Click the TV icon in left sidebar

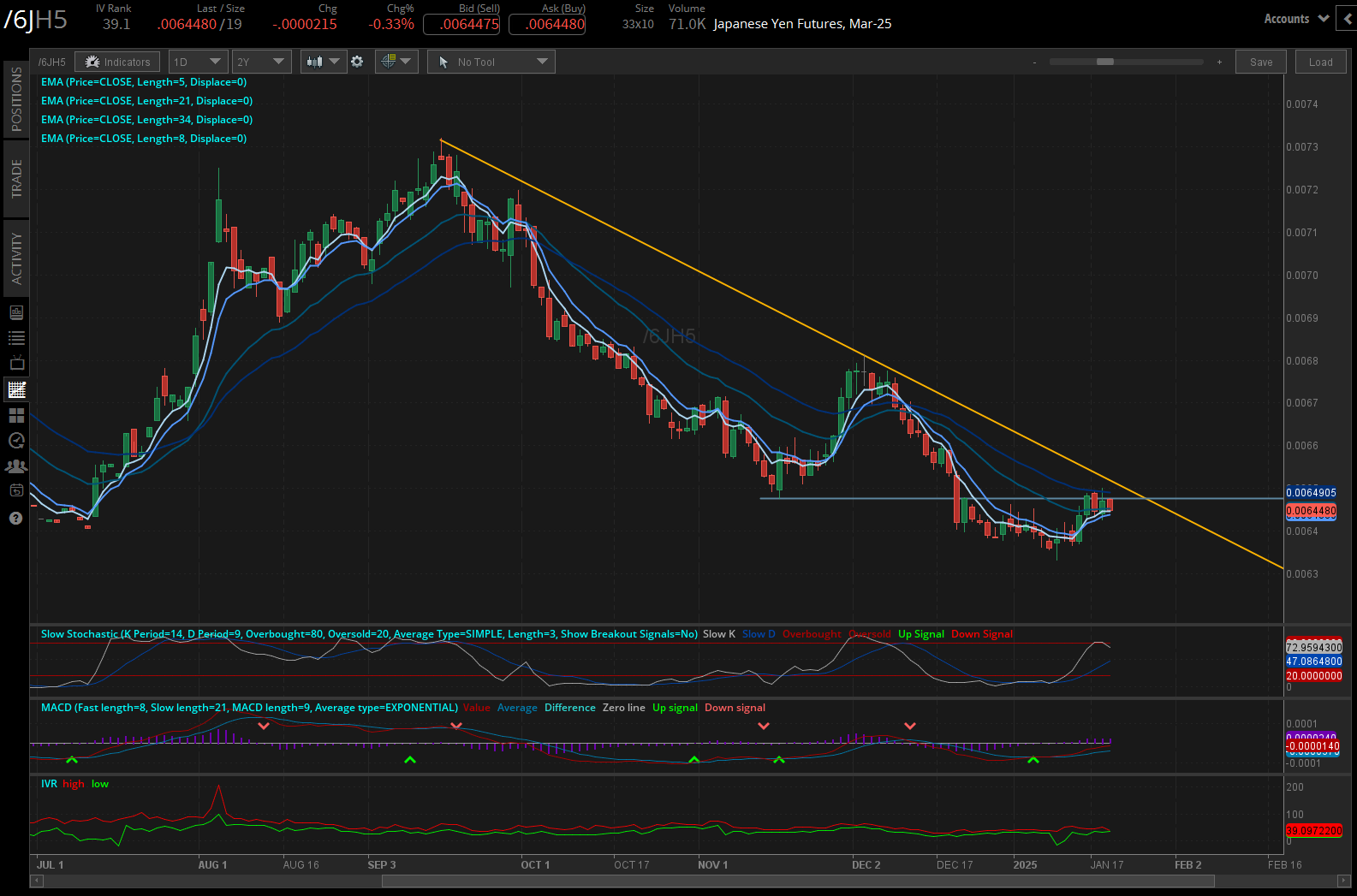pos(16,364)
